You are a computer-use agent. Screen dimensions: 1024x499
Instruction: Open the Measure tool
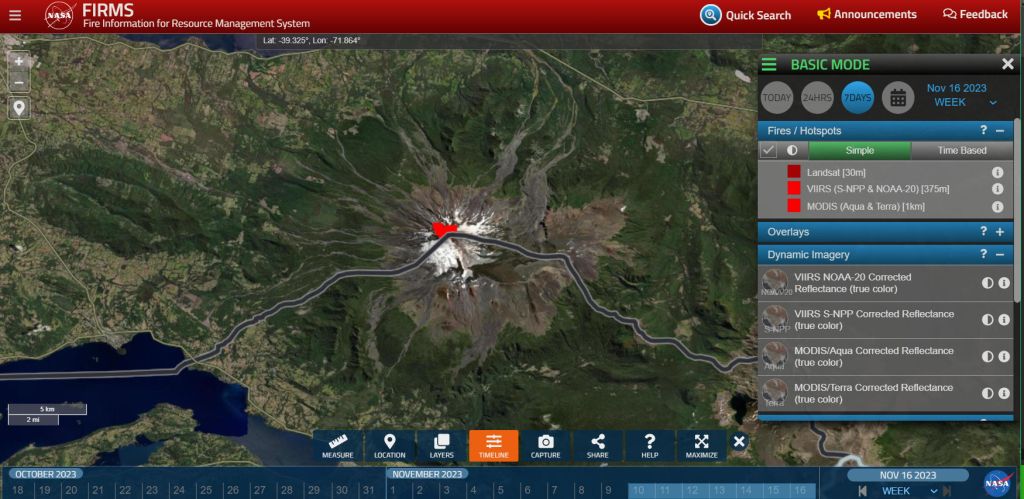(x=338, y=446)
